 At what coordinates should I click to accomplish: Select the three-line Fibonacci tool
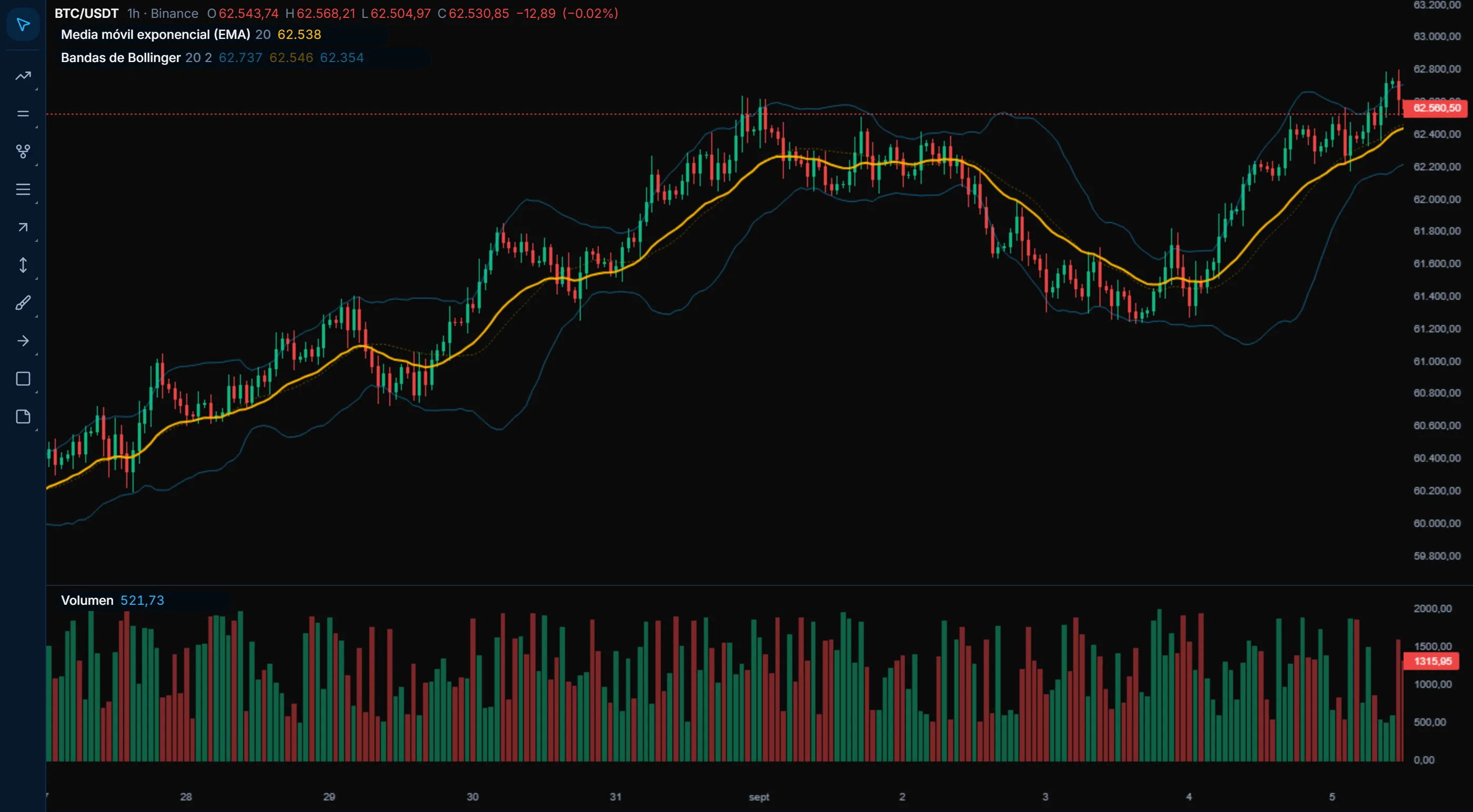point(23,189)
